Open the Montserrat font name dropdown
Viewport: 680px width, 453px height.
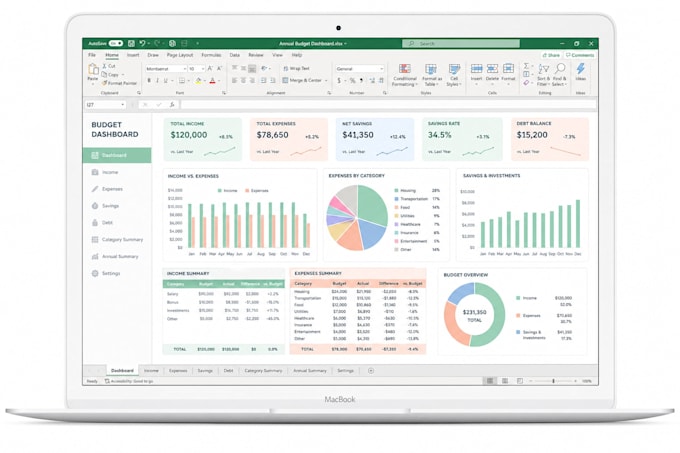pos(185,69)
